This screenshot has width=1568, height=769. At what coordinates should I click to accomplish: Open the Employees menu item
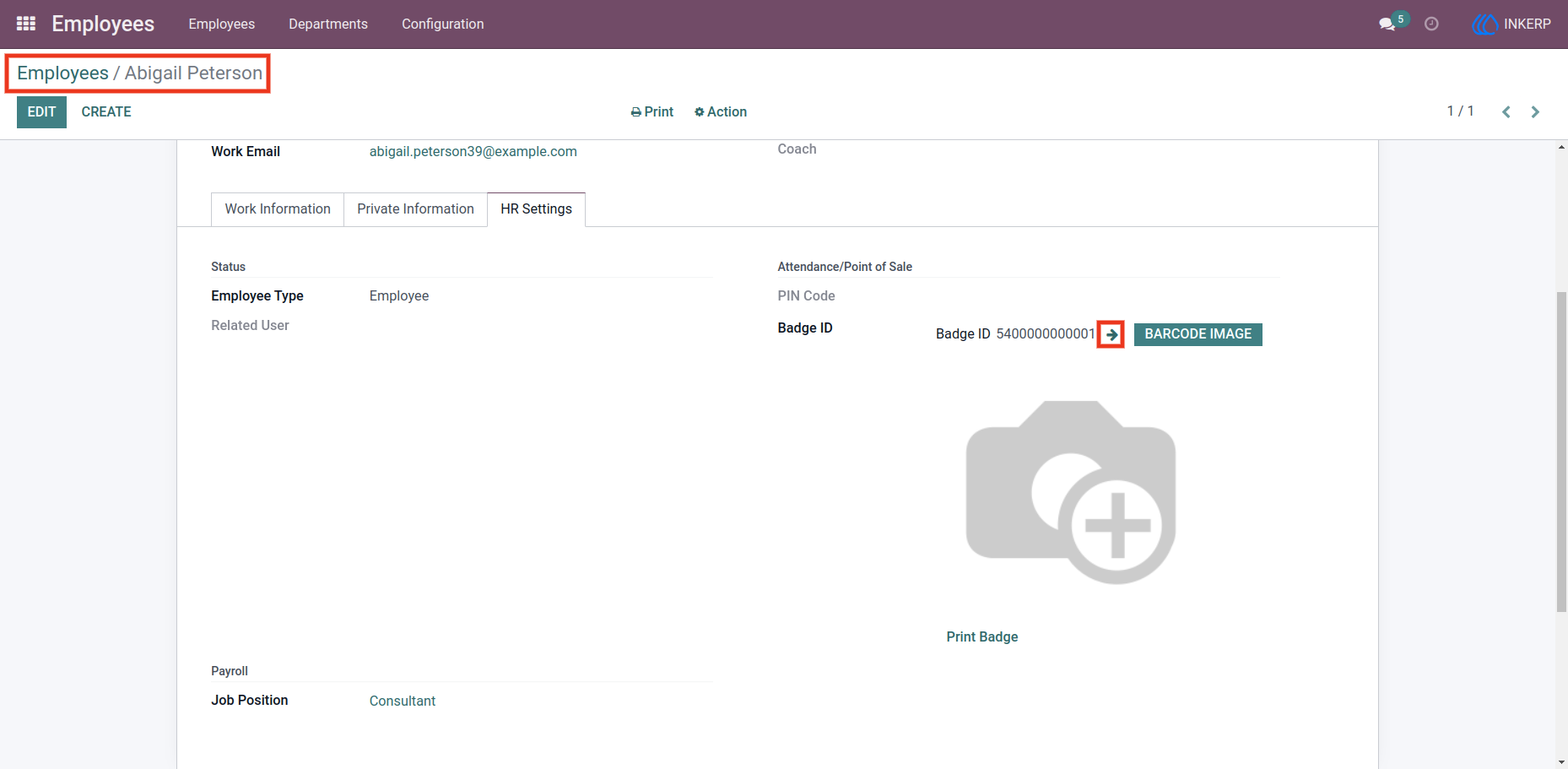222,24
